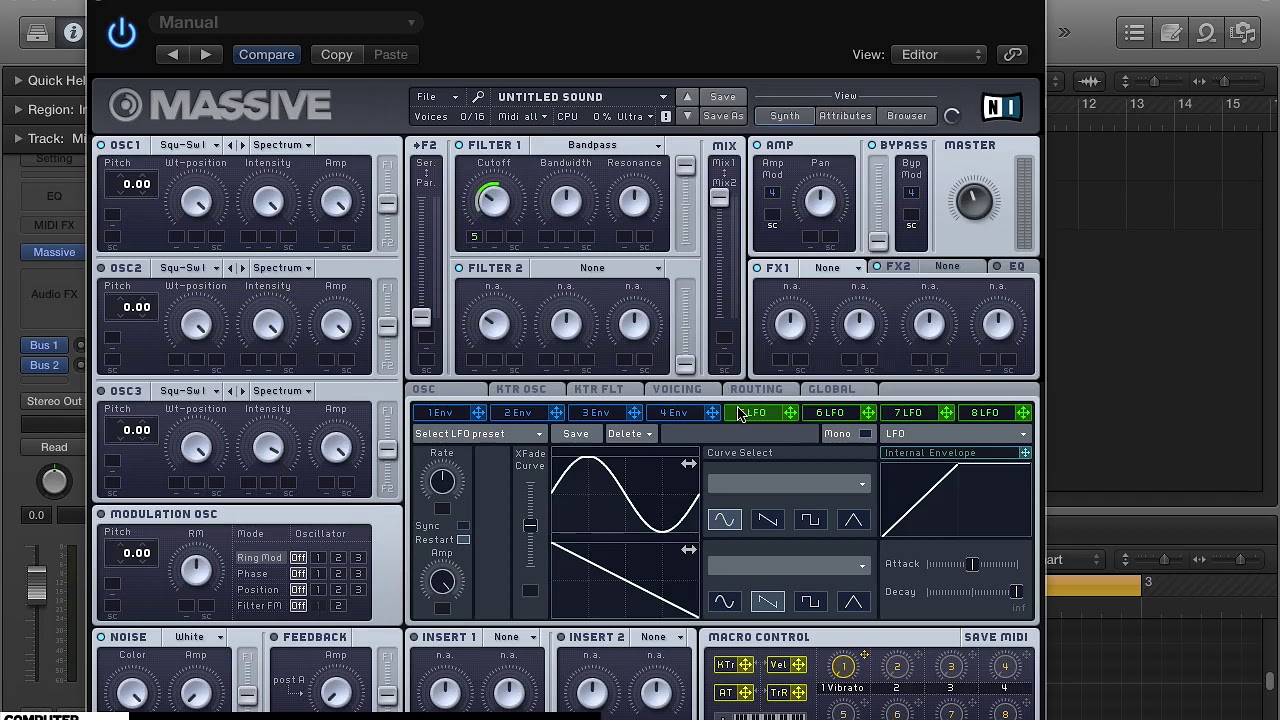This screenshot has height=720, width=1280.
Task: Open the sound search magnifier icon
Action: click(x=478, y=97)
